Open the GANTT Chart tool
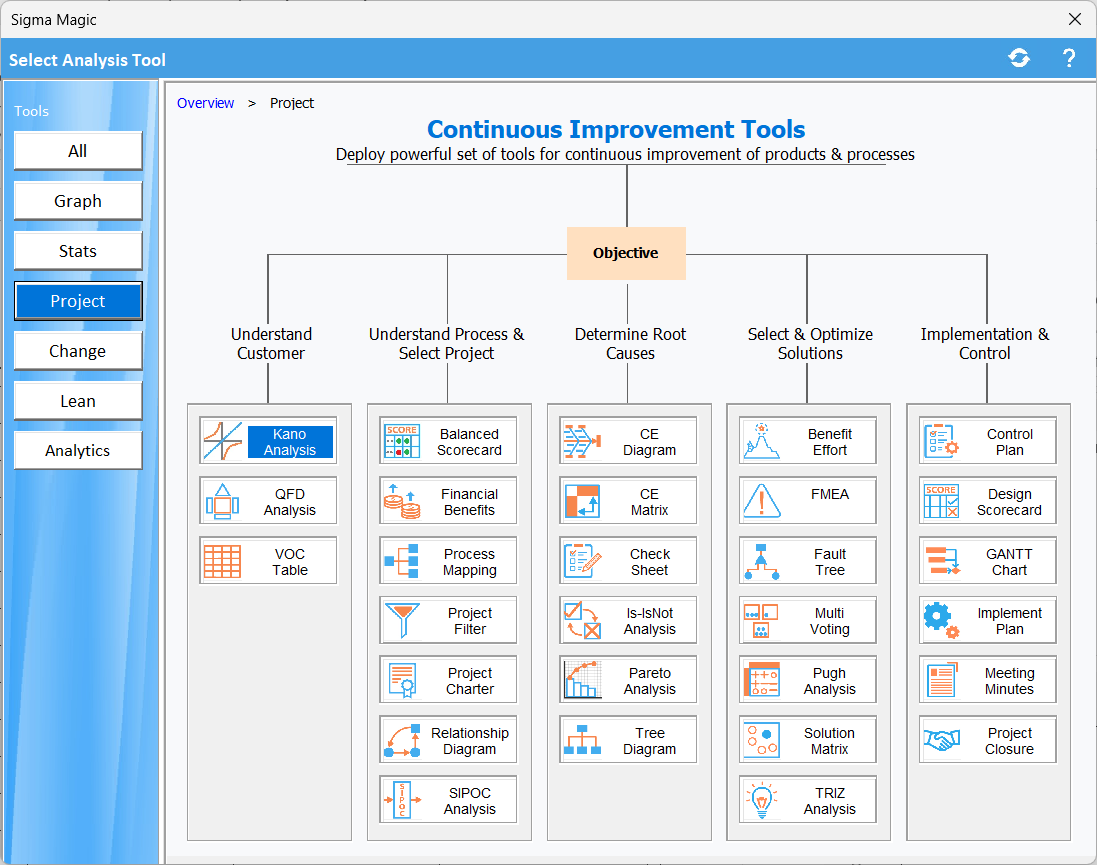1097x865 pixels. point(987,561)
